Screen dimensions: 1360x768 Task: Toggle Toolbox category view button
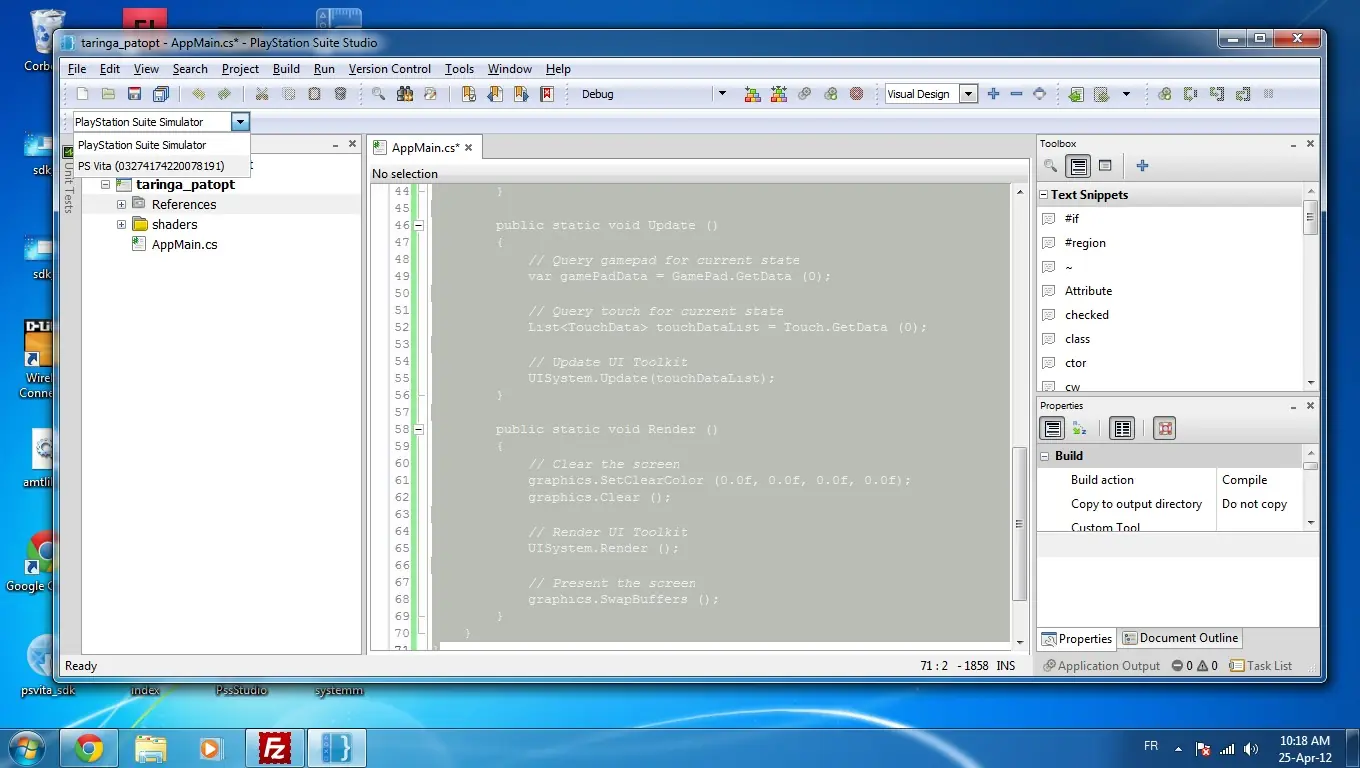tap(1078, 166)
